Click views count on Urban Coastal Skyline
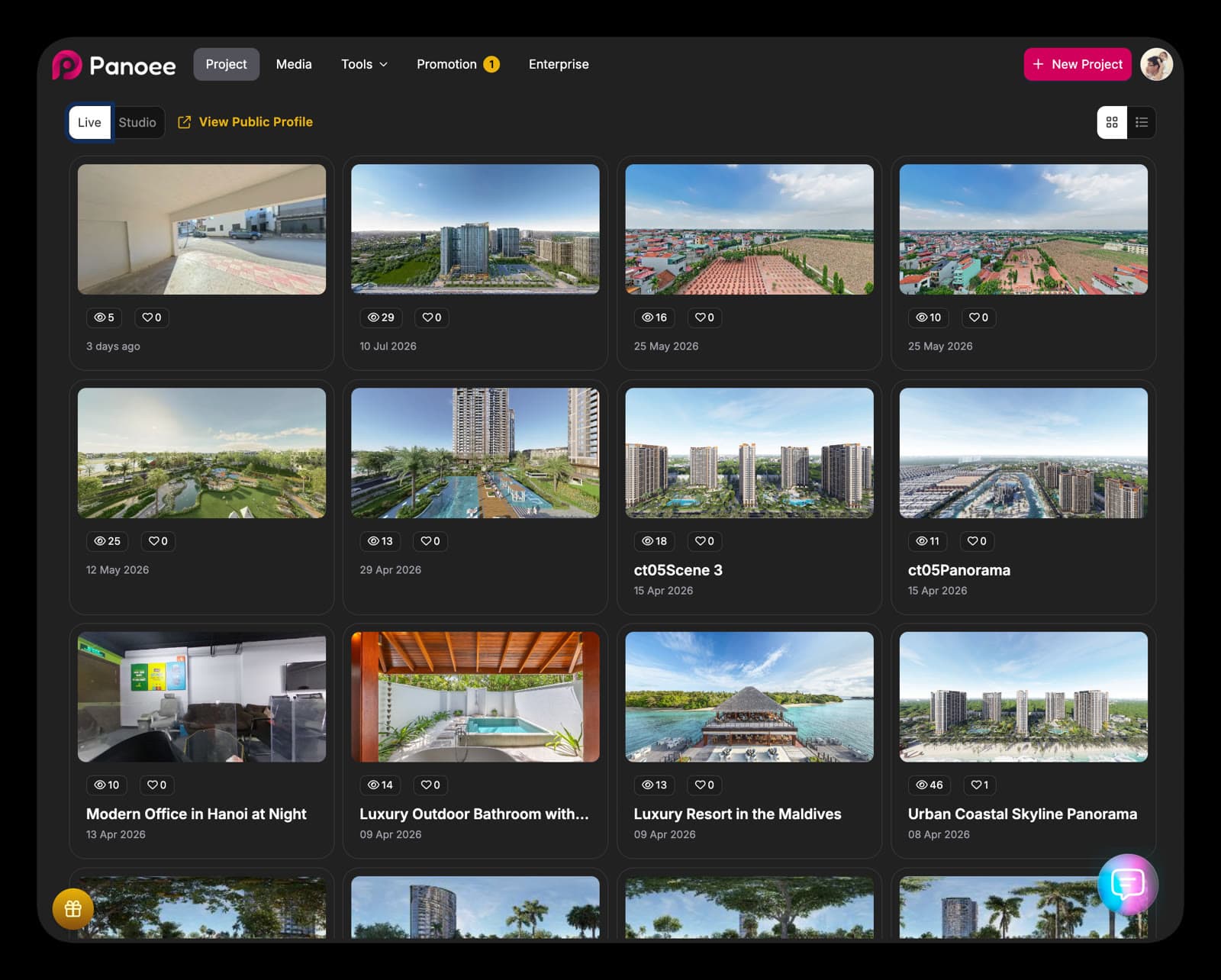1221x980 pixels. pyautogui.click(x=929, y=785)
